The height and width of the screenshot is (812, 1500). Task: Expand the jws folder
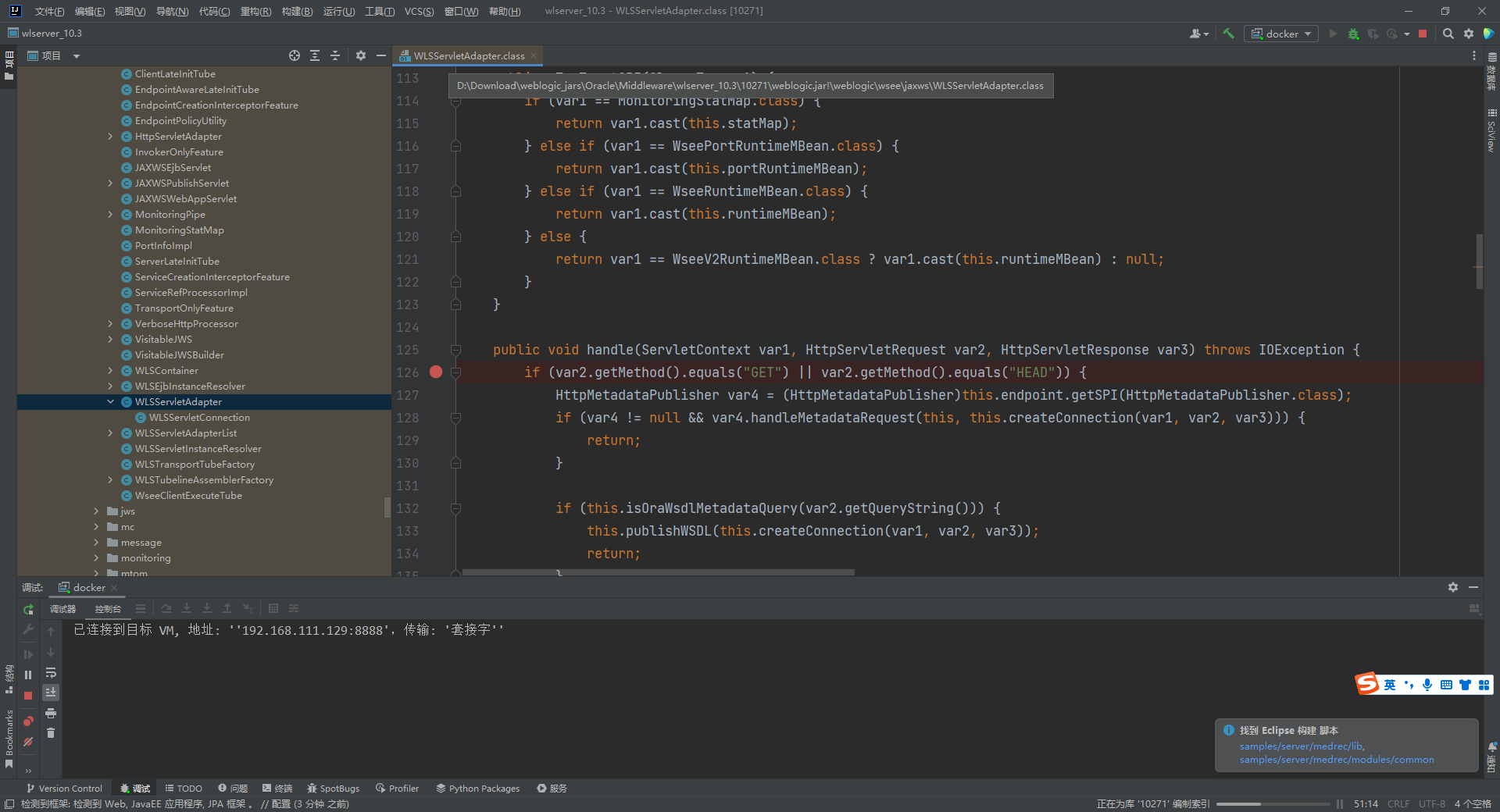(x=96, y=511)
